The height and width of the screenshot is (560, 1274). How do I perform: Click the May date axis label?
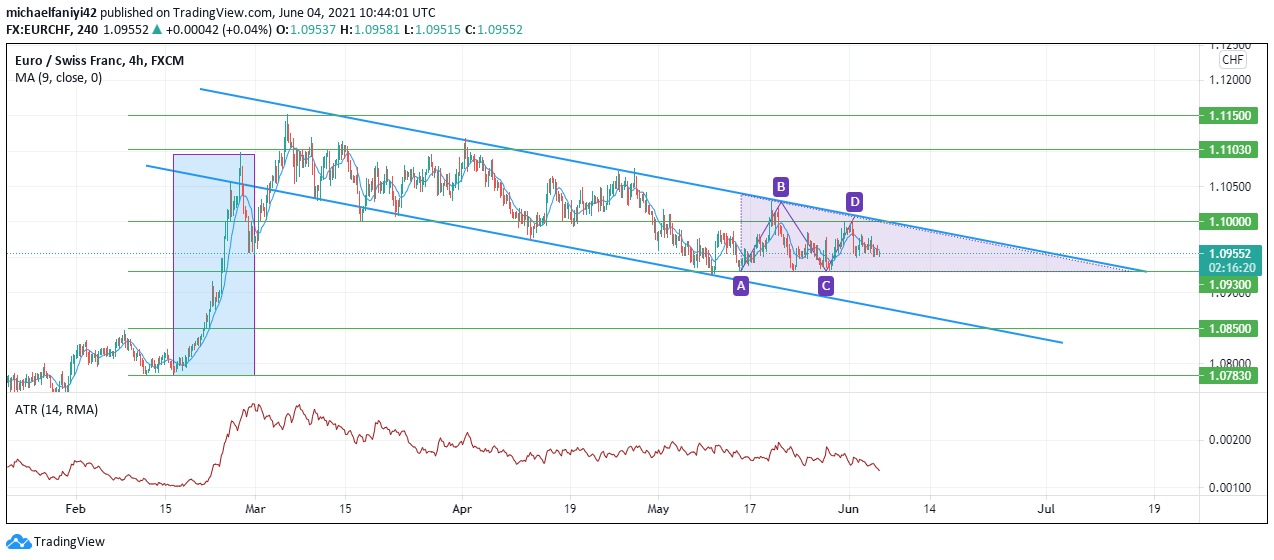pos(657,509)
